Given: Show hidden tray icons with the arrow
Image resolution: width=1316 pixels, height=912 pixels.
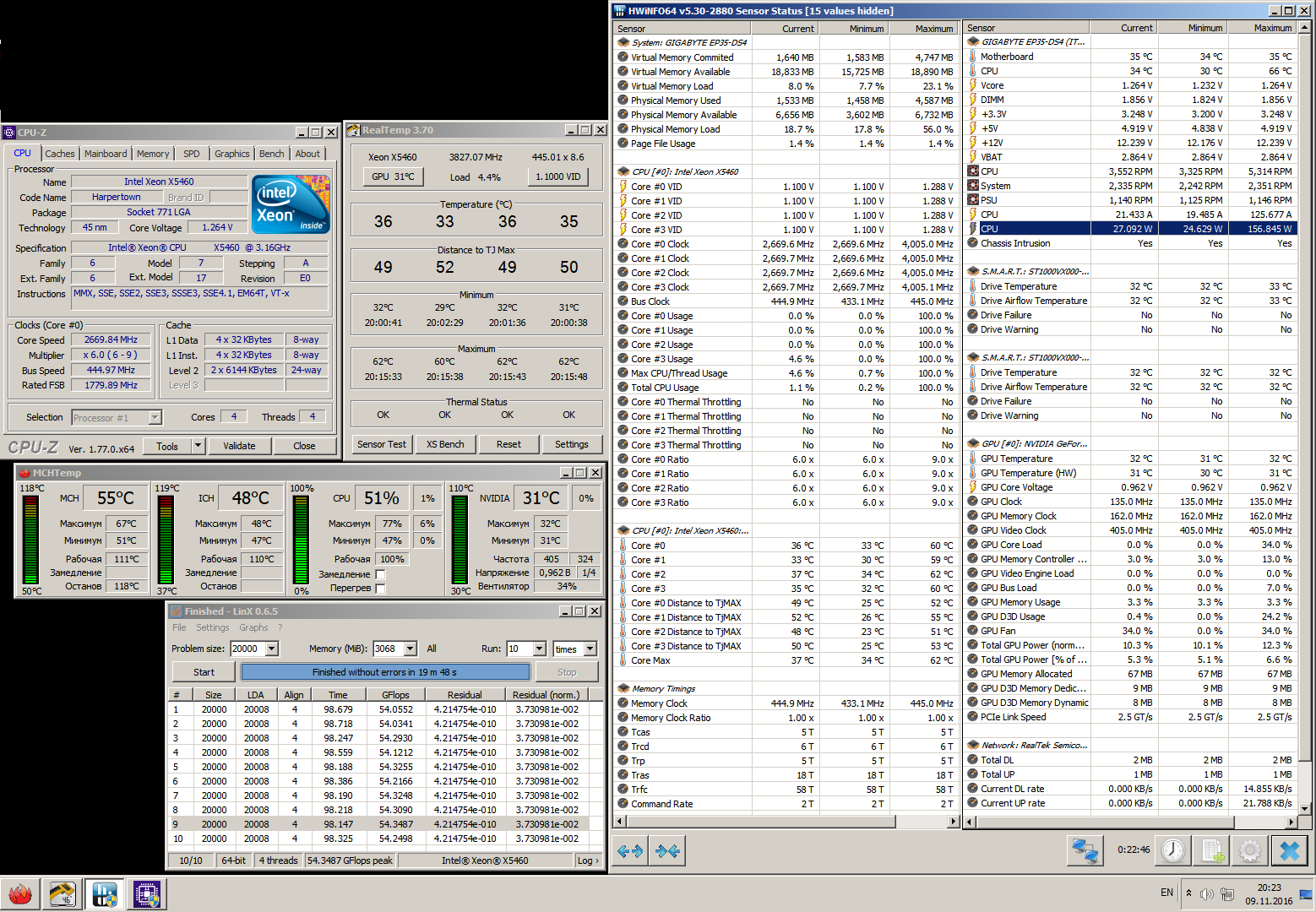Looking at the screenshot, I should [1188, 893].
